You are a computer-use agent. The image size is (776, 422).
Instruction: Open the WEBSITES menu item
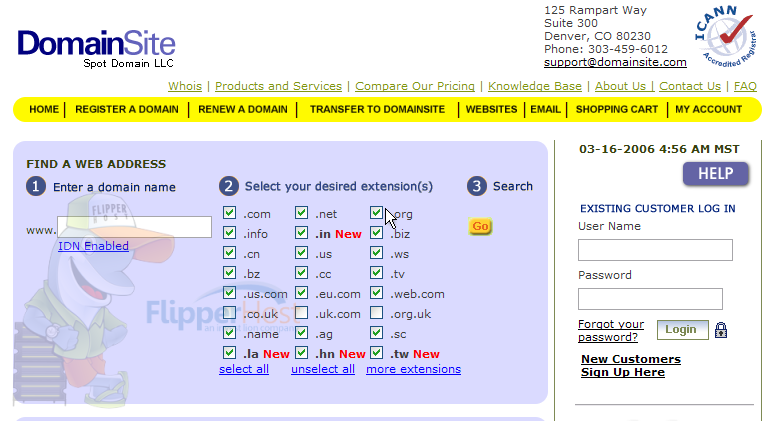coord(491,109)
